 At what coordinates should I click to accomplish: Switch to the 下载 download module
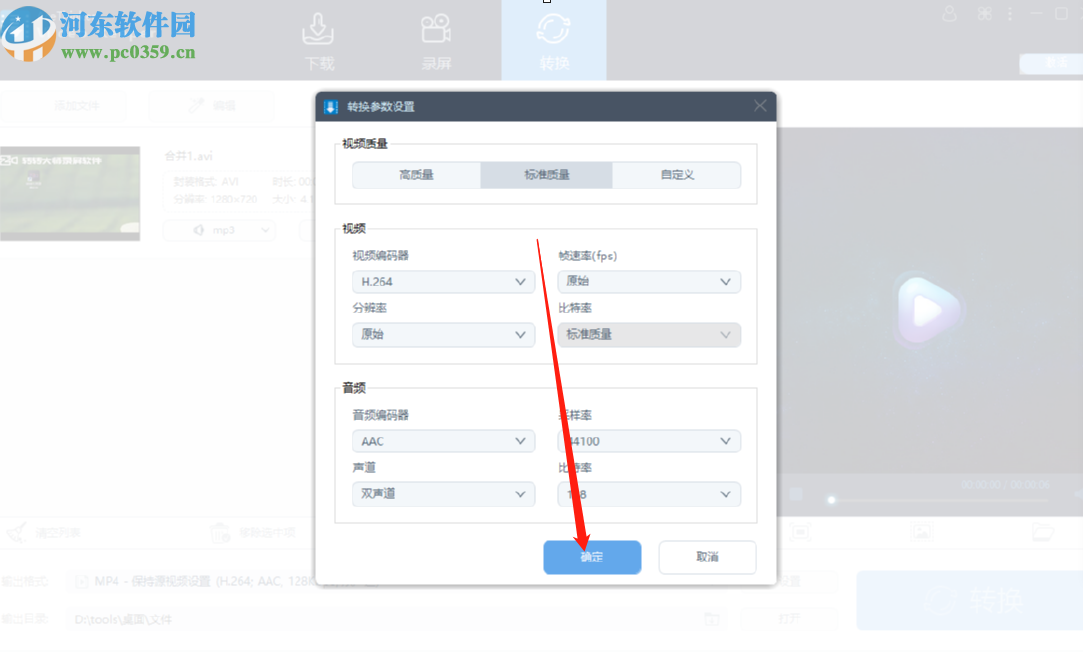coord(318,40)
